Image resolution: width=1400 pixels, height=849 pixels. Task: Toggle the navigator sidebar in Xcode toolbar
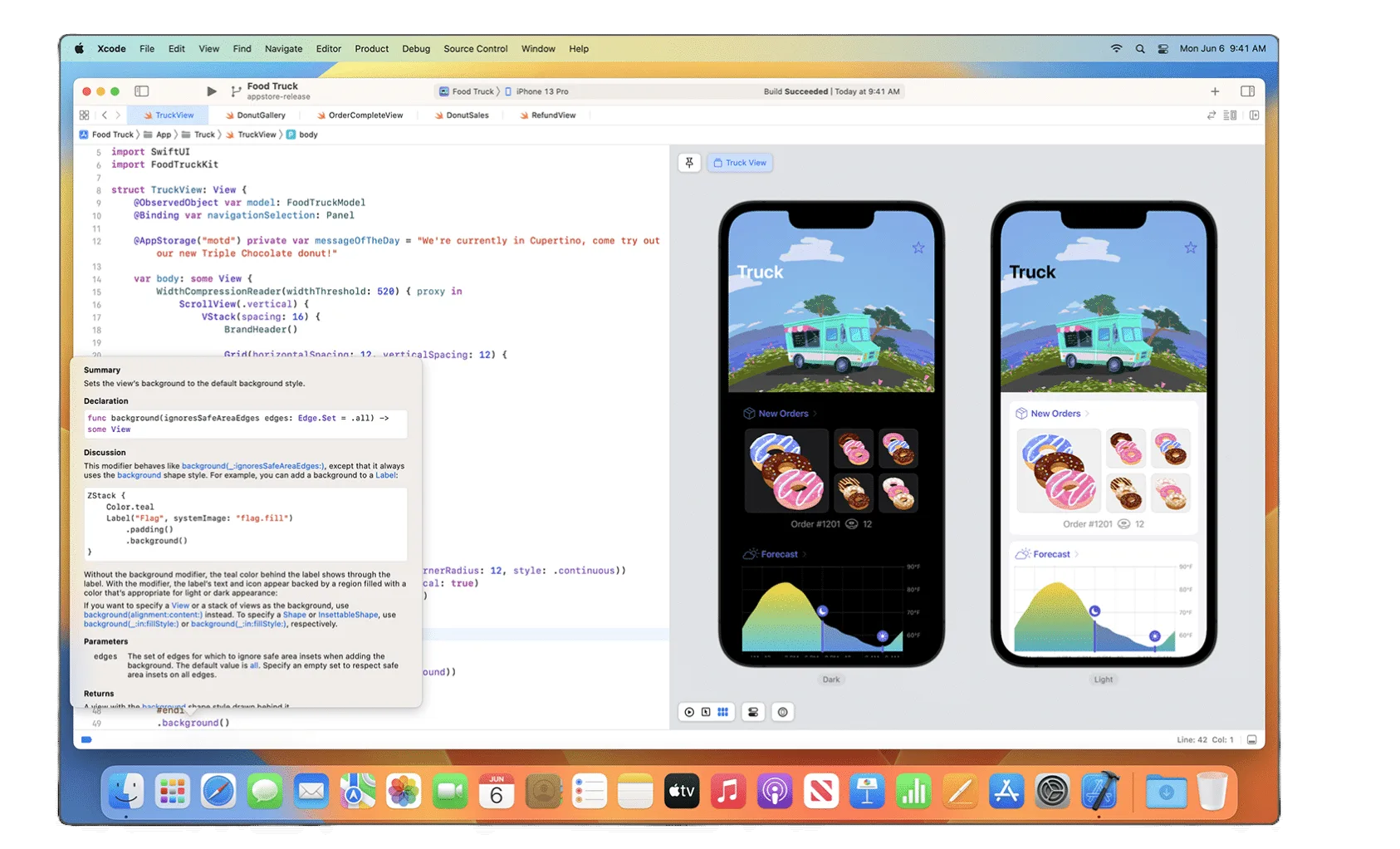coord(142,91)
